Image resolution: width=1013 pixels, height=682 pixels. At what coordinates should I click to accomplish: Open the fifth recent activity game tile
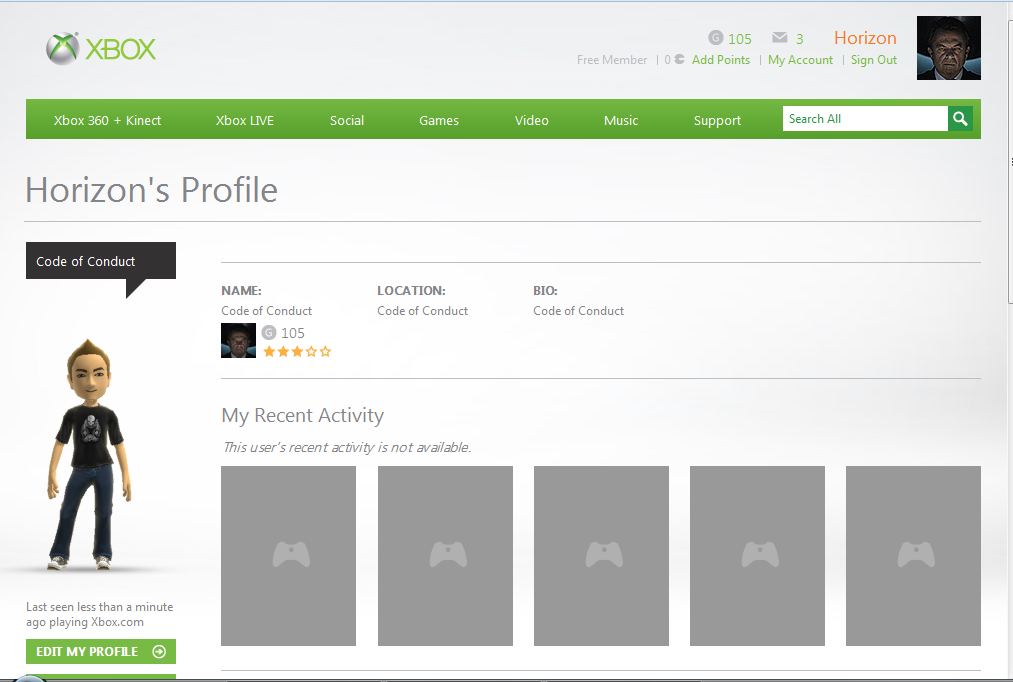click(x=914, y=555)
